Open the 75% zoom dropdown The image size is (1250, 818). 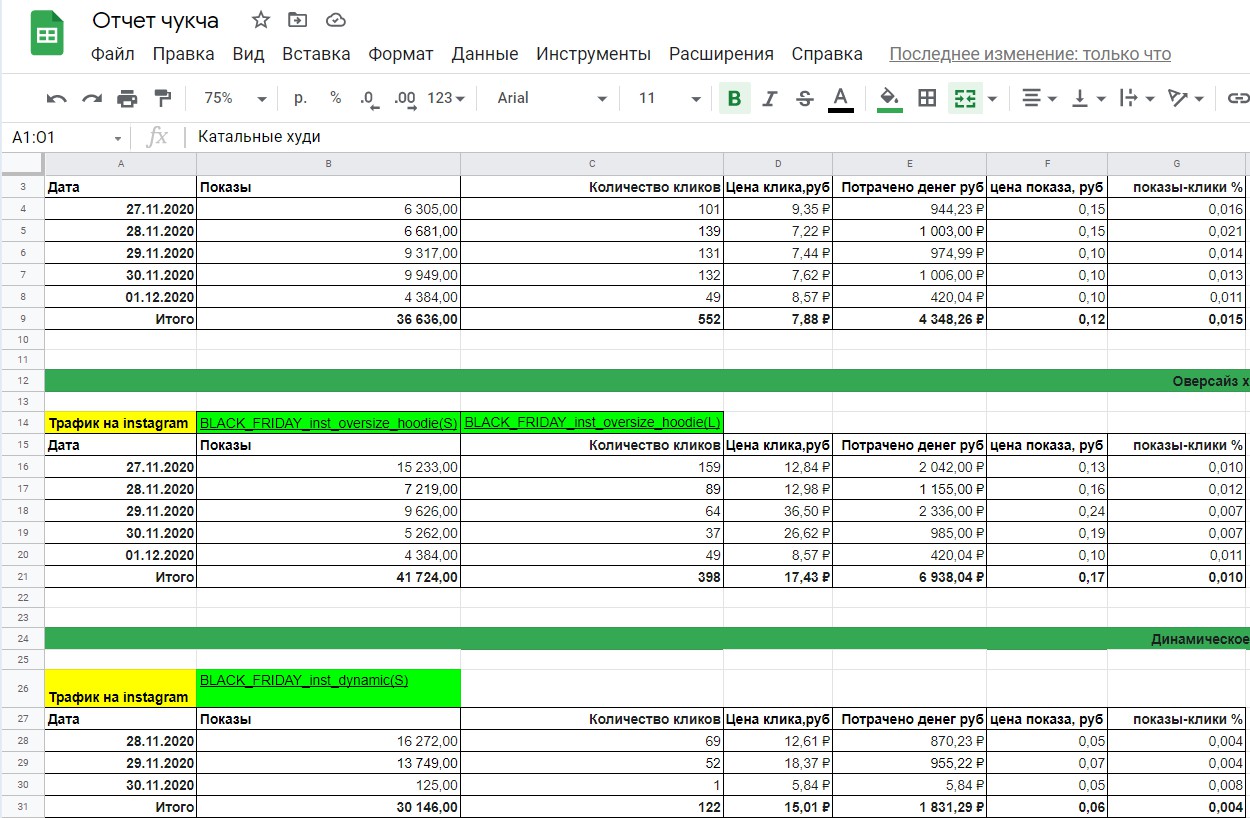235,98
